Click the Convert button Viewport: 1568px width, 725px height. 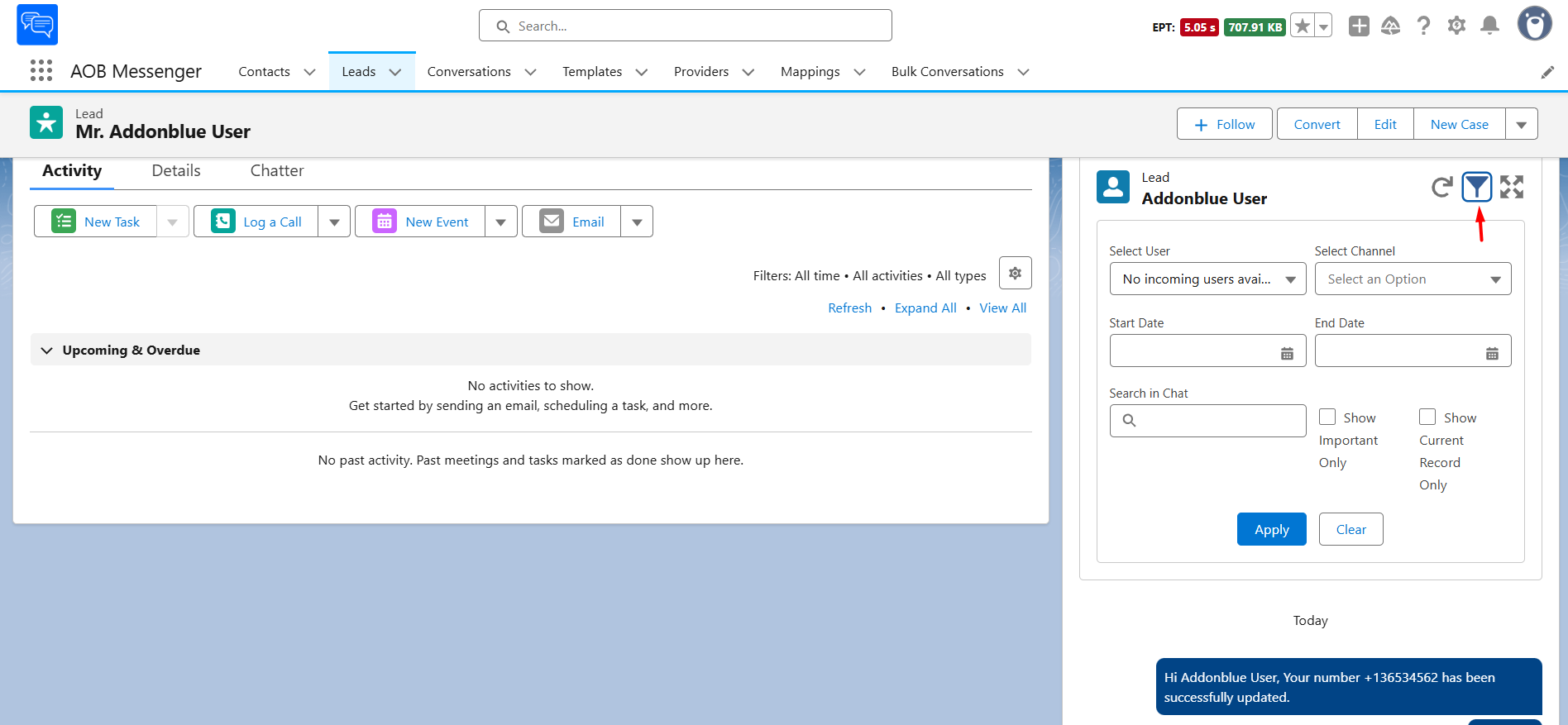point(1317,124)
